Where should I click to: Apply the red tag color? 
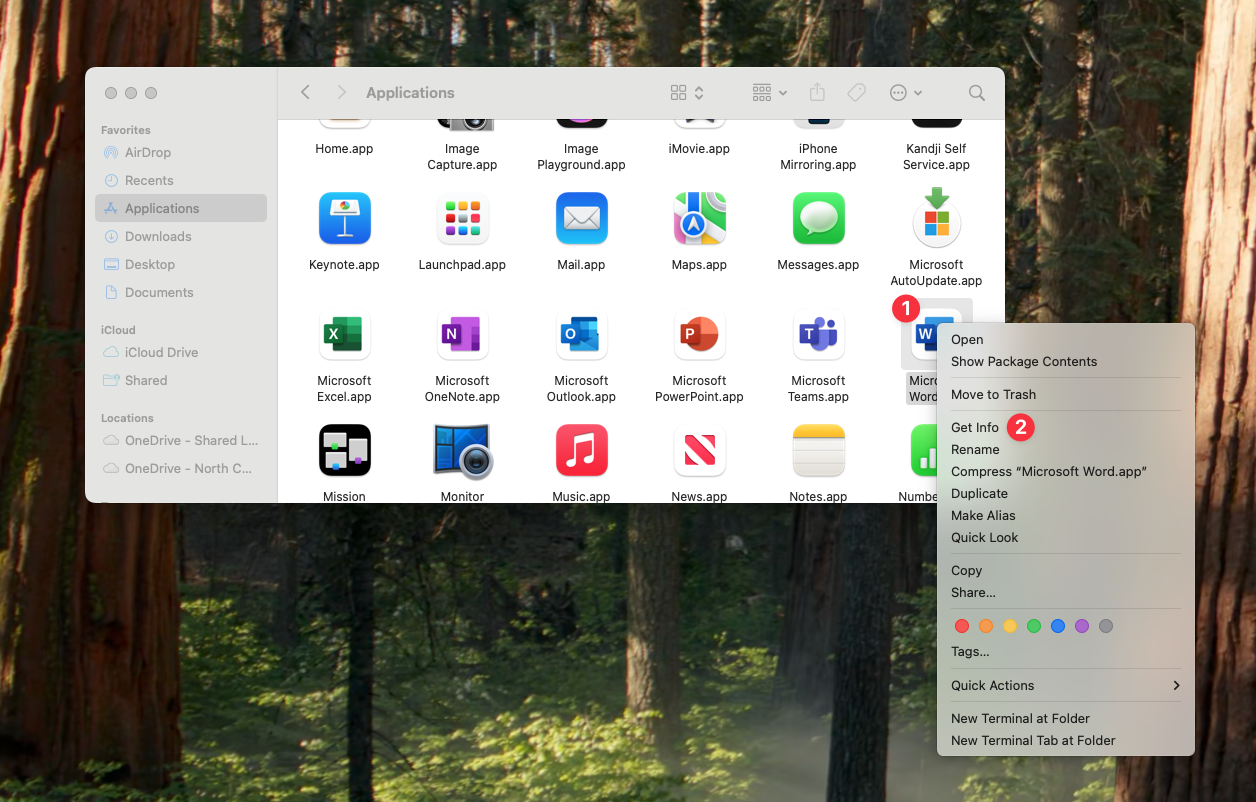962,626
